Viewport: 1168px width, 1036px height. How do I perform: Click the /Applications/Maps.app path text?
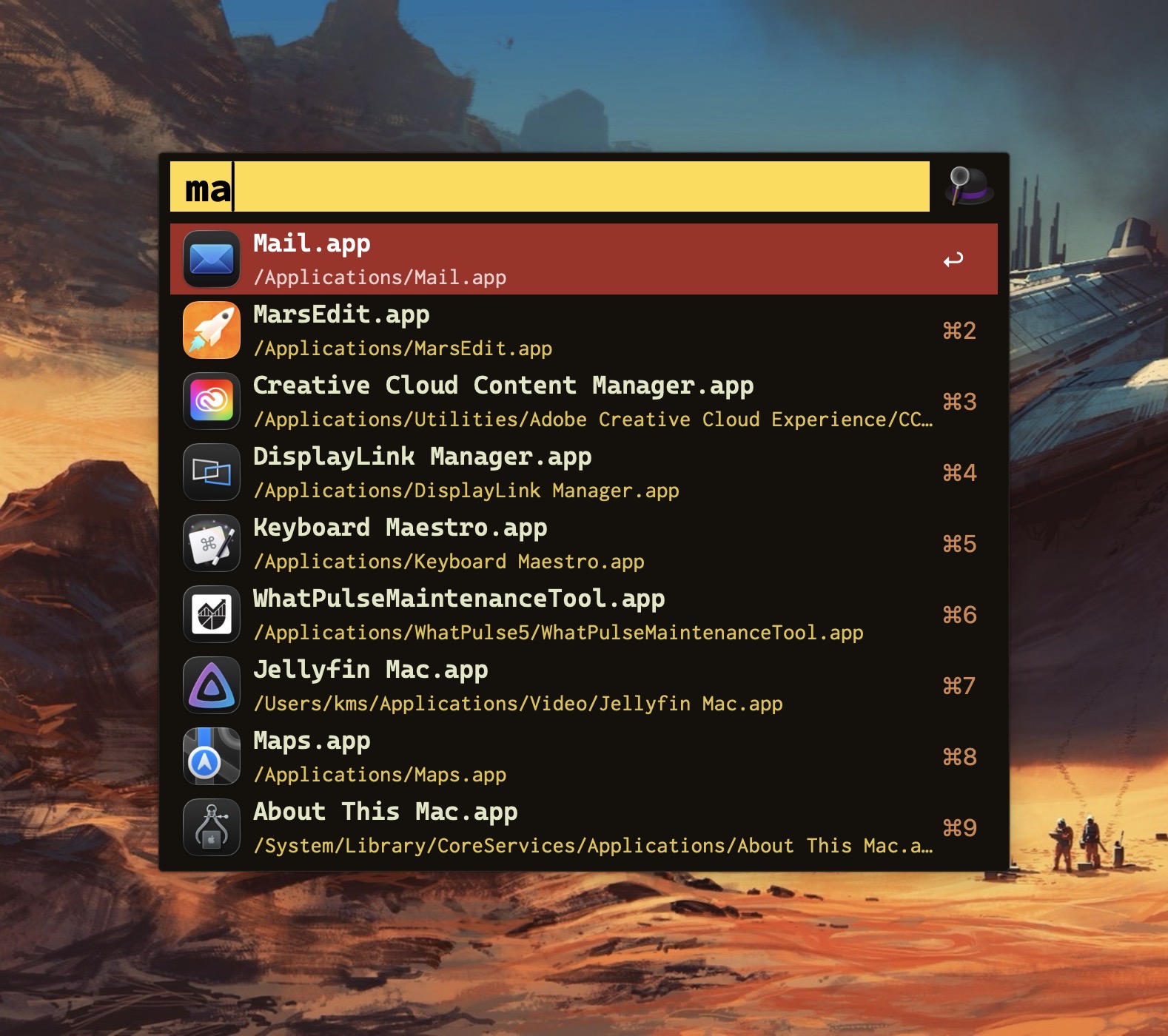point(380,775)
